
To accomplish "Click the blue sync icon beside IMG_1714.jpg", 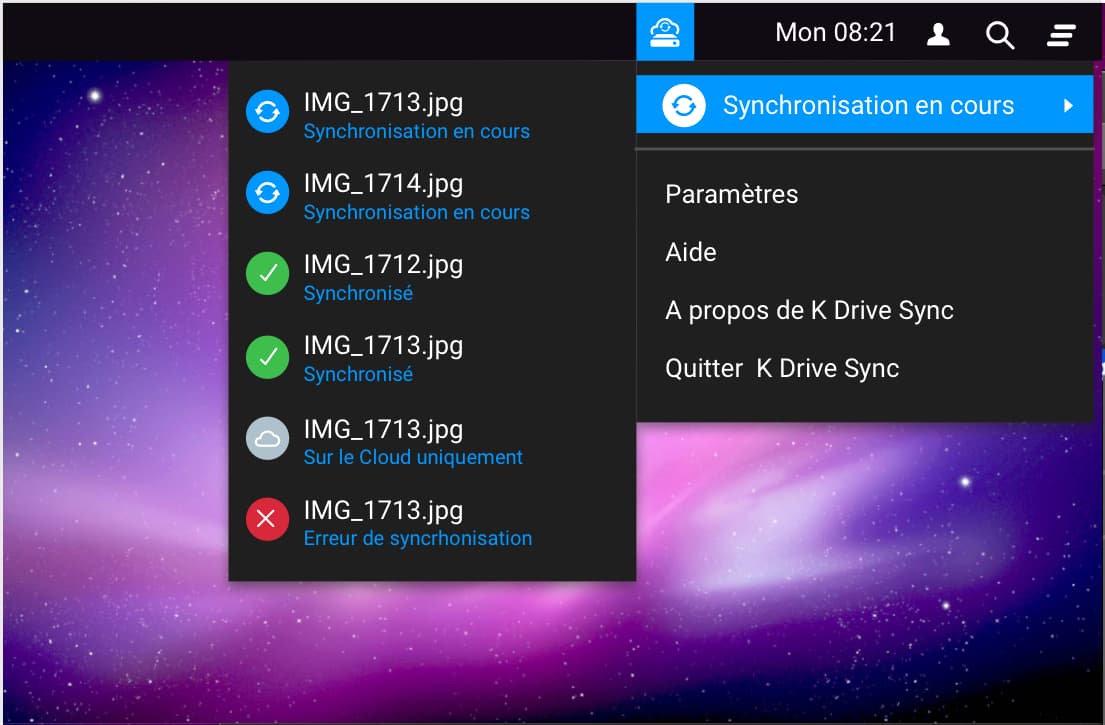I will (267, 193).
